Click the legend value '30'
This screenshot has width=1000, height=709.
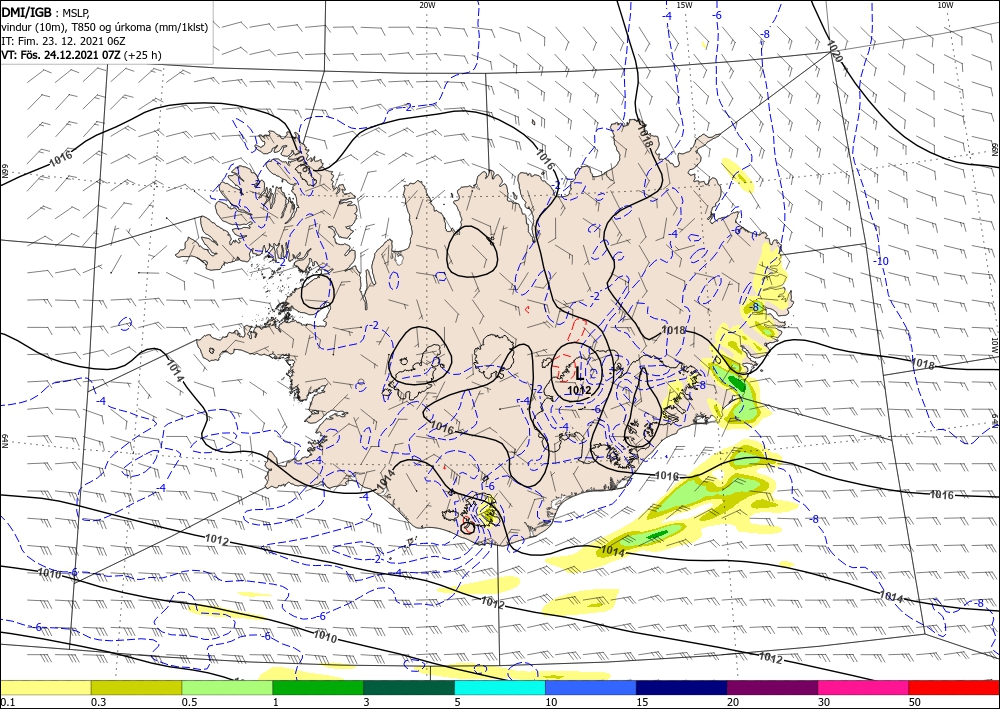coord(824,702)
